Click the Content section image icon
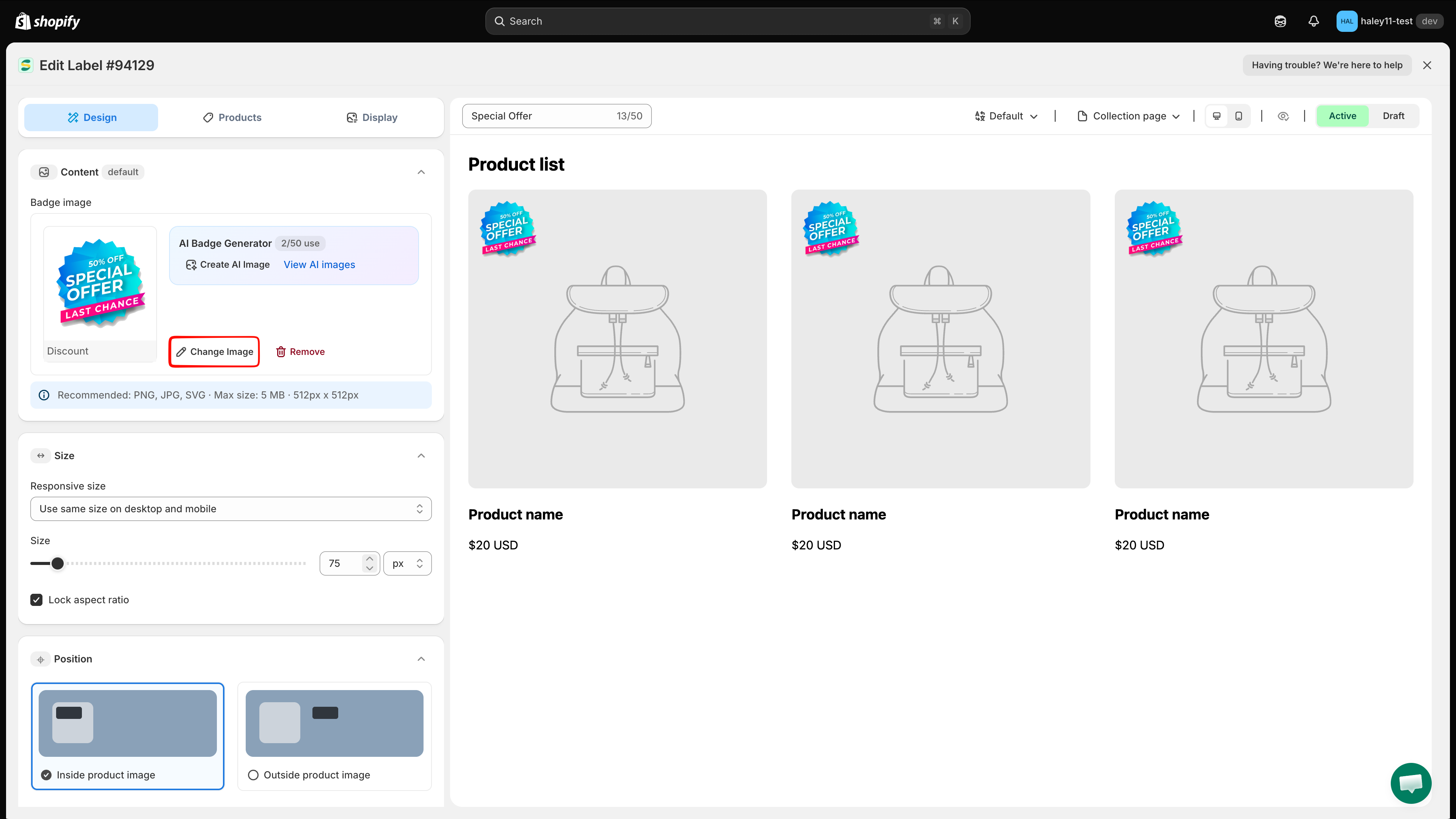 44,172
